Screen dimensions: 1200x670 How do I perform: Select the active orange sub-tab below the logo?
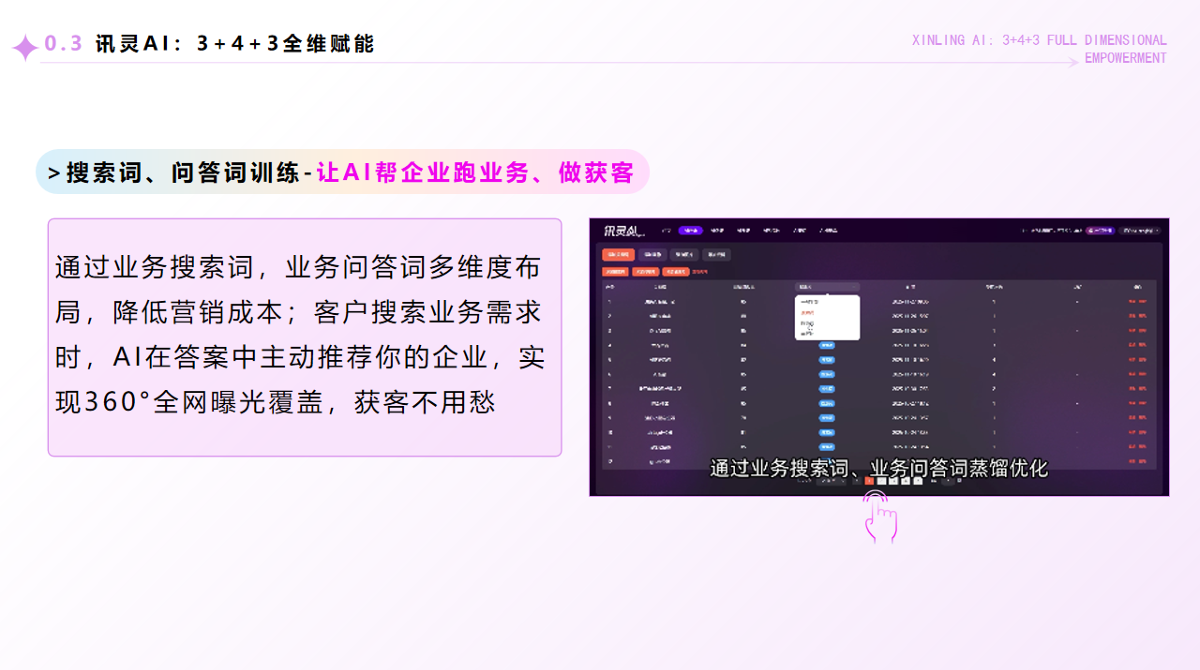coord(618,254)
